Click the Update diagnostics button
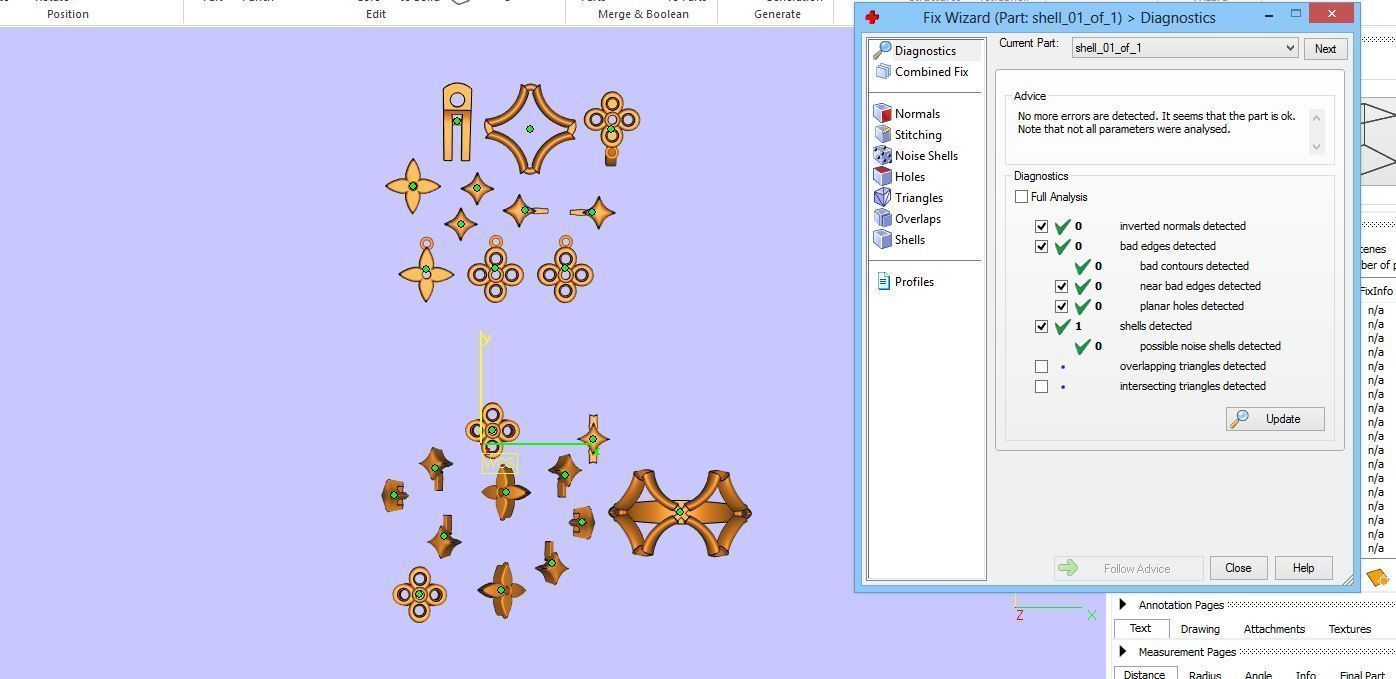This screenshot has height=679, width=1396. click(1275, 419)
